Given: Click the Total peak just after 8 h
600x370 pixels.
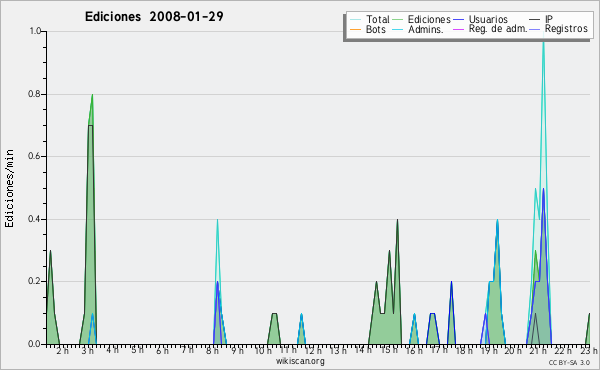Looking at the screenshot, I should [x=217, y=222].
